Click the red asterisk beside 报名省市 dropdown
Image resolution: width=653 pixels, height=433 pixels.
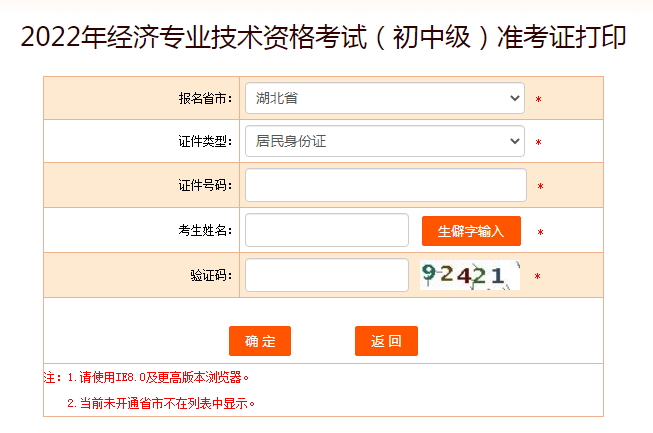(538, 100)
